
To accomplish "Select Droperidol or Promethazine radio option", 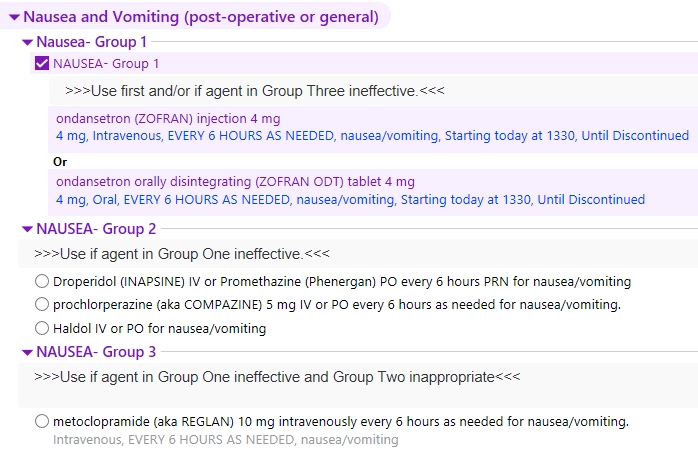I will tap(42, 282).
